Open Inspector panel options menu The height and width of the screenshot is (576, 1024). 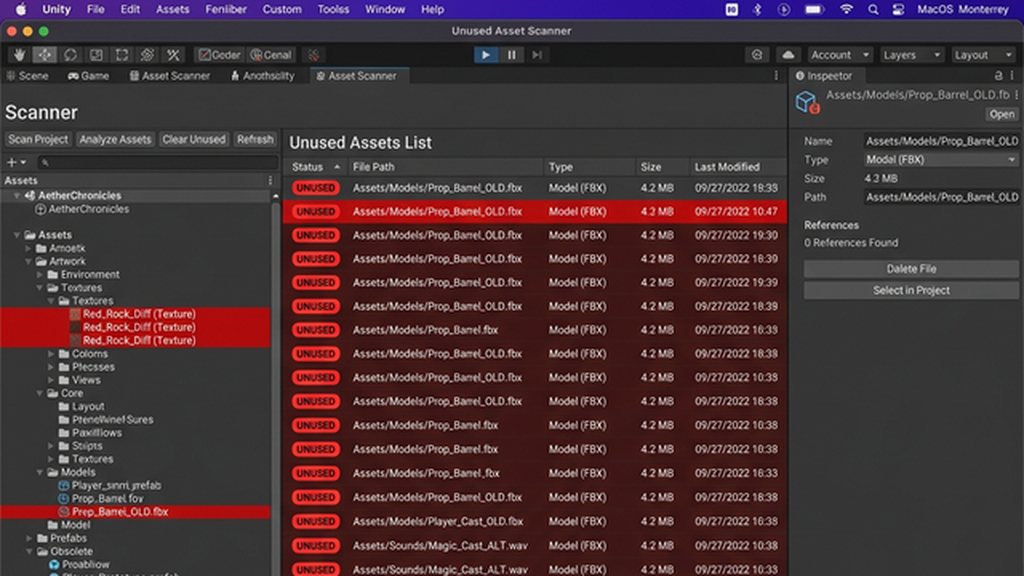point(1013,76)
